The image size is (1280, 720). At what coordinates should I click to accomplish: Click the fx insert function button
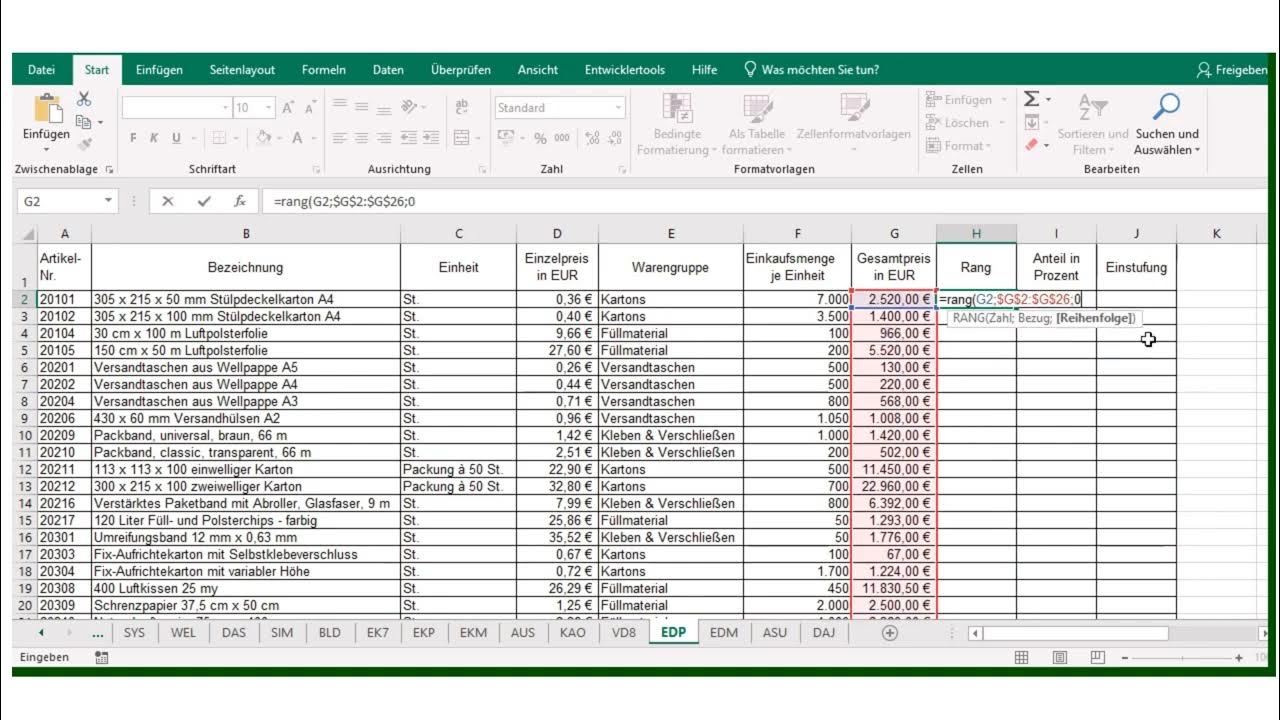coord(240,201)
